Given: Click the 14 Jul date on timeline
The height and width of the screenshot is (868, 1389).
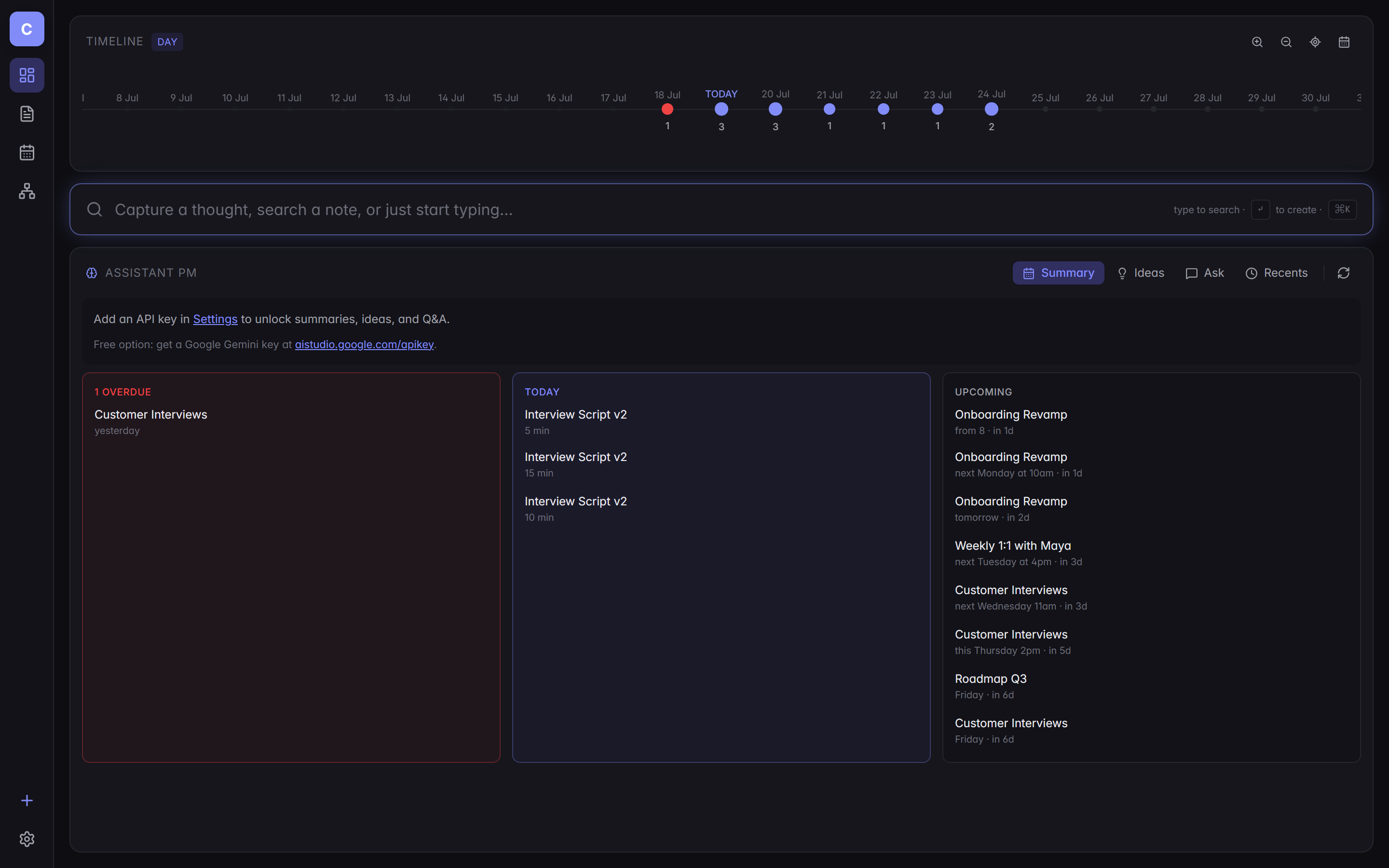Looking at the screenshot, I should (x=451, y=98).
